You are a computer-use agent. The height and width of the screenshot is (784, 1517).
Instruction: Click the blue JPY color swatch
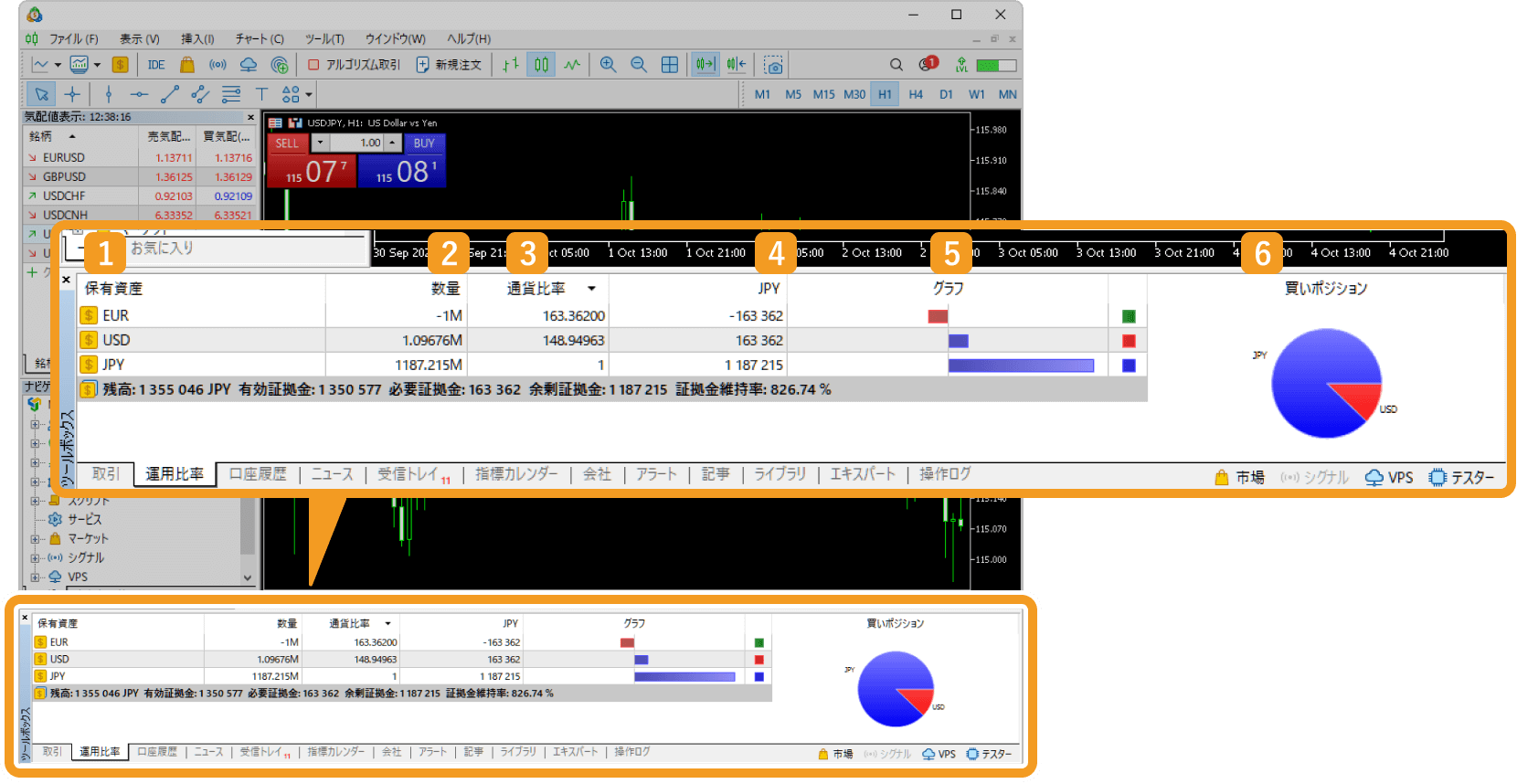pos(1129,366)
